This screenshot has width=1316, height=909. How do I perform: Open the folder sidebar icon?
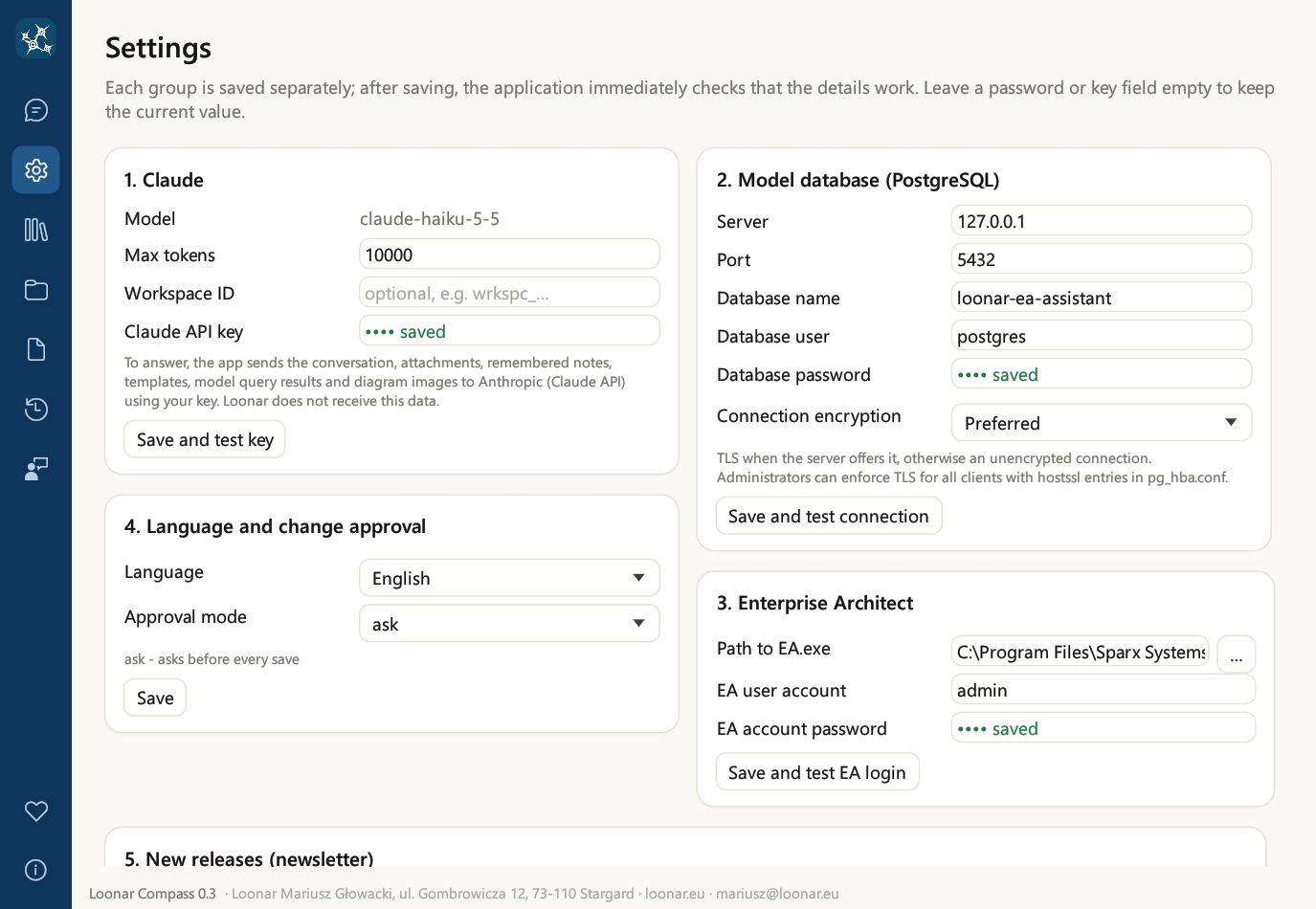(36, 290)
